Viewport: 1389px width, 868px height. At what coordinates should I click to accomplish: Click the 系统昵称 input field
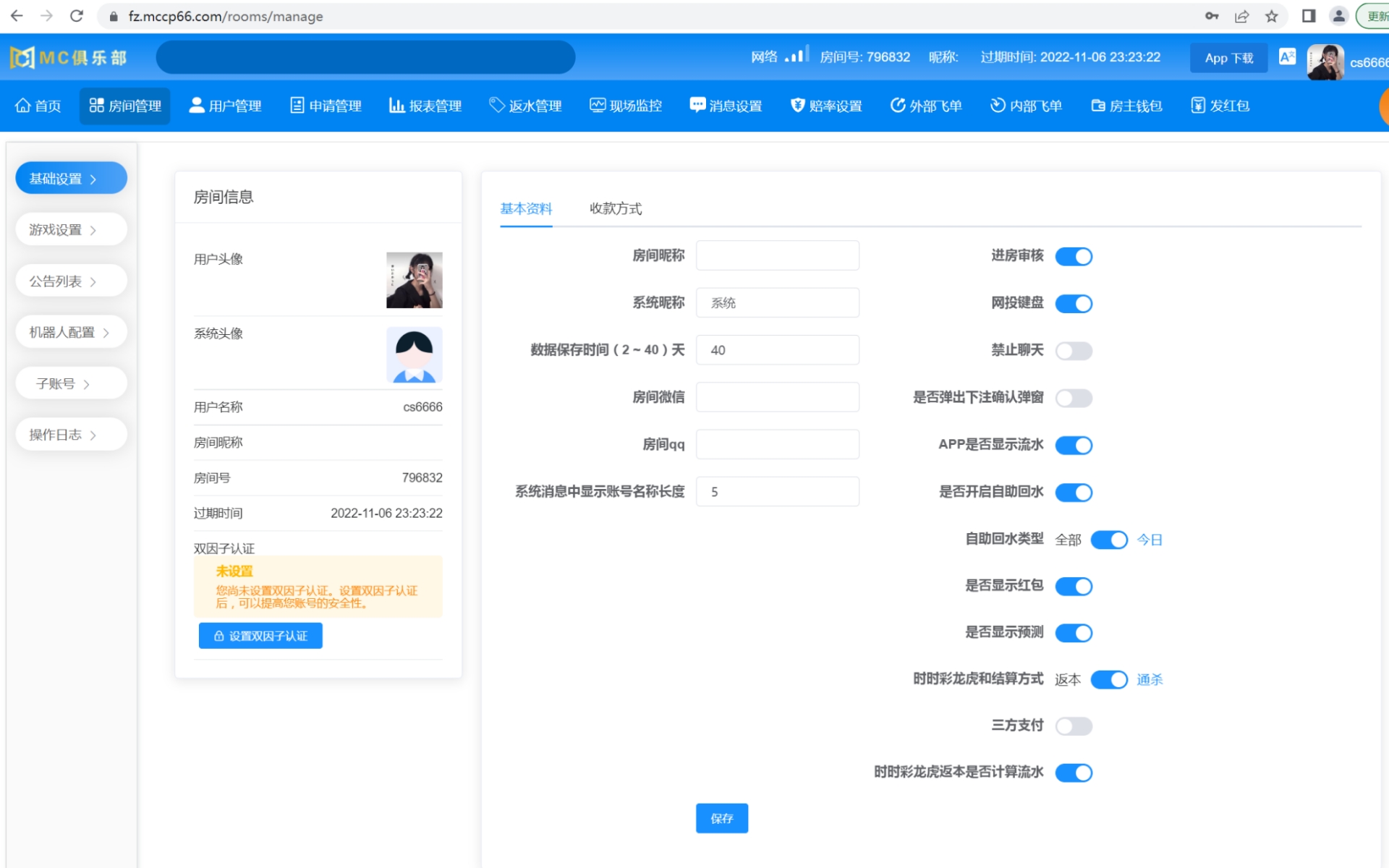tap(778, 302)
